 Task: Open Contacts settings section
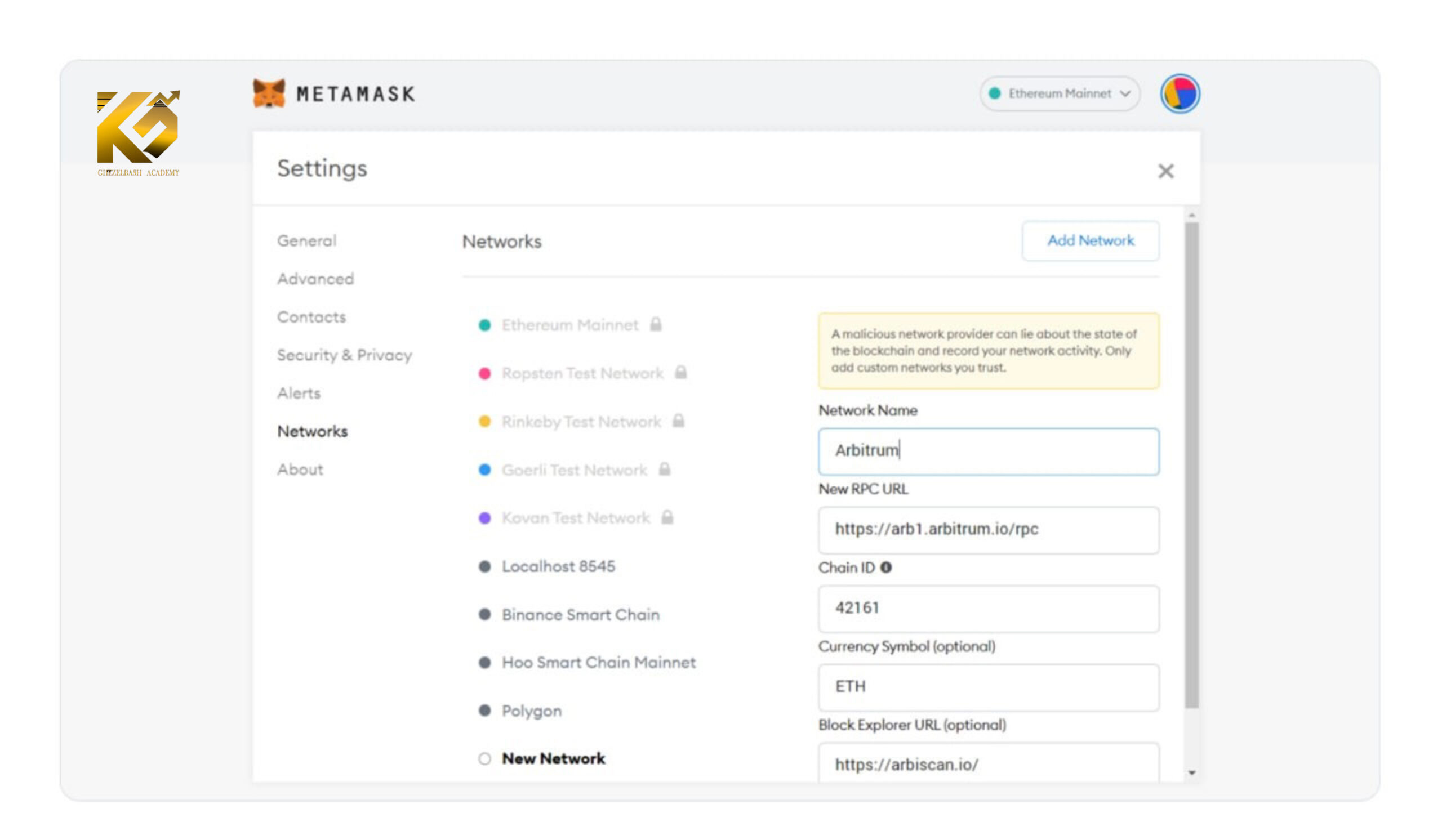coord(311,317)
